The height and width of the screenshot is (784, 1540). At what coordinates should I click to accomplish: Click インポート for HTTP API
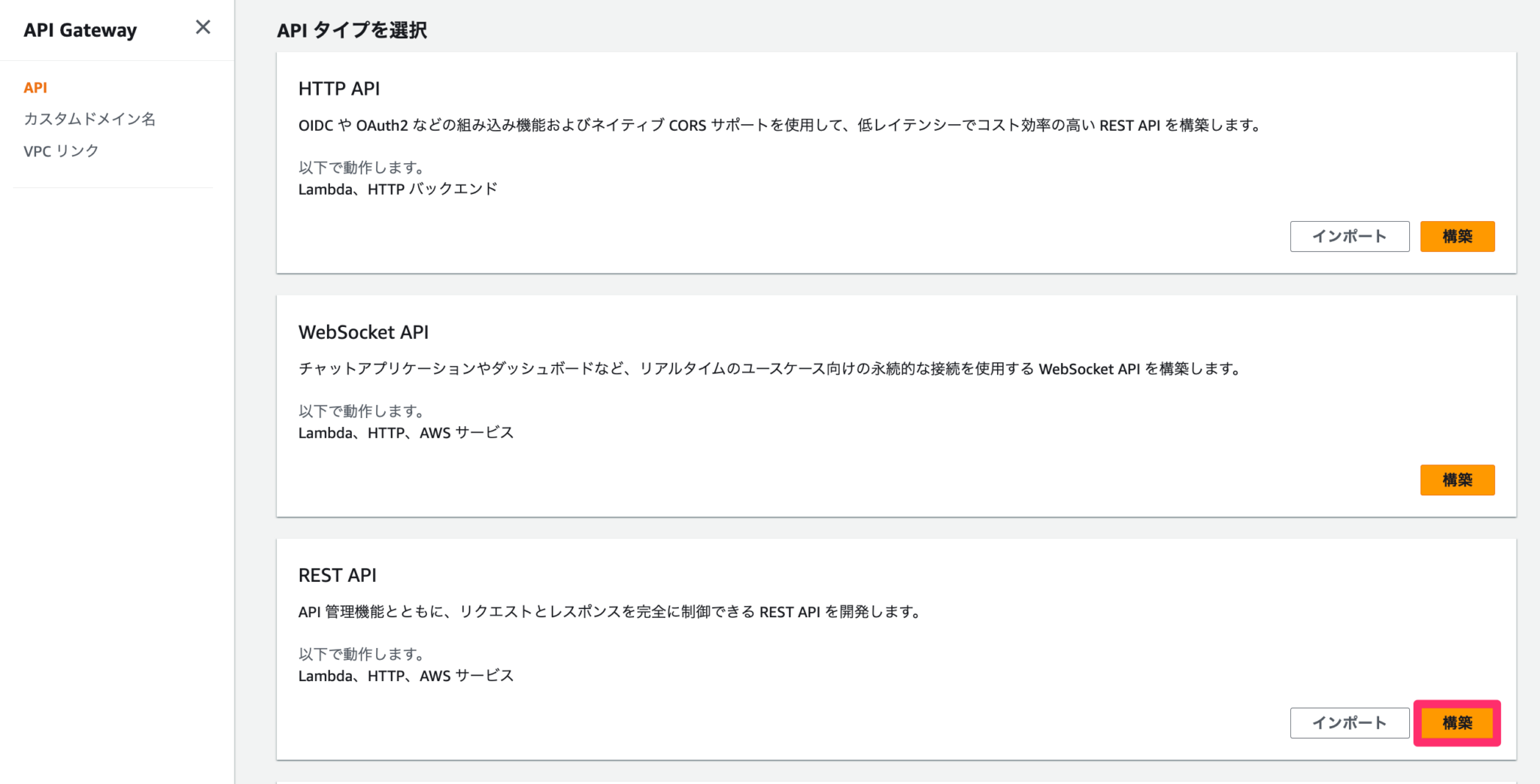(x=1349, y=236)
